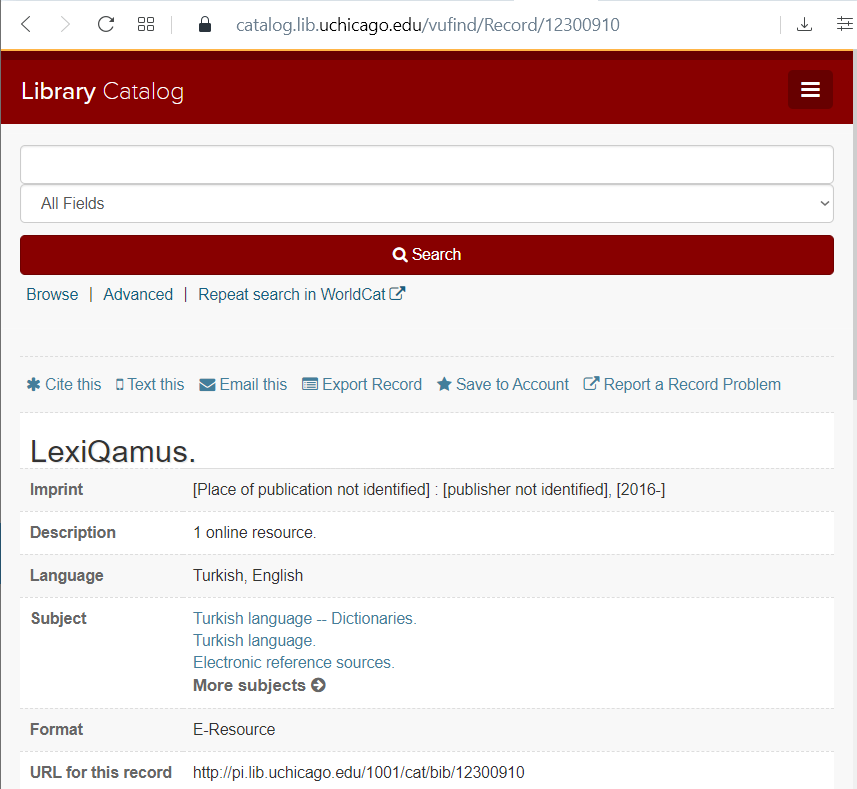The image size is (857, 789).
Task: Click the page vertical scrollbar
Action: (854, 224)
